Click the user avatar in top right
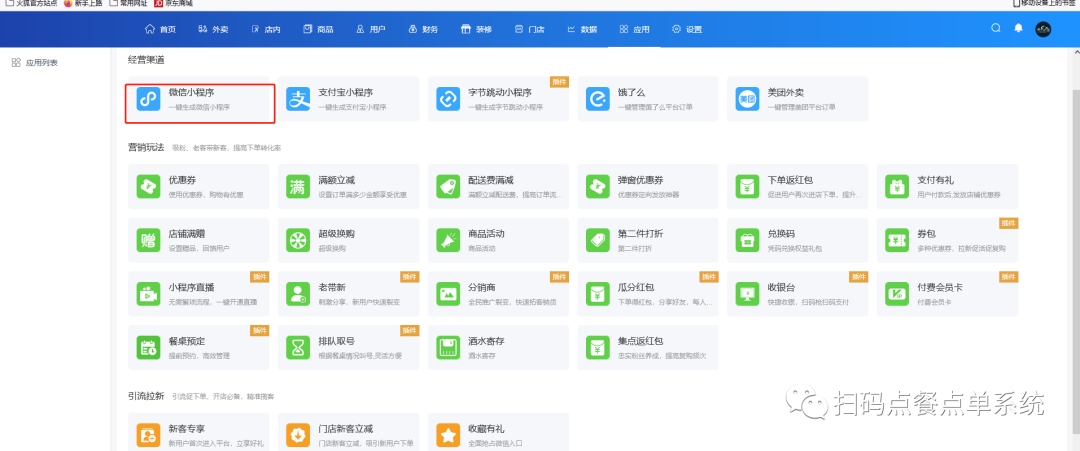Screen dimensions: 1080x451 (x=1043, y=29)
